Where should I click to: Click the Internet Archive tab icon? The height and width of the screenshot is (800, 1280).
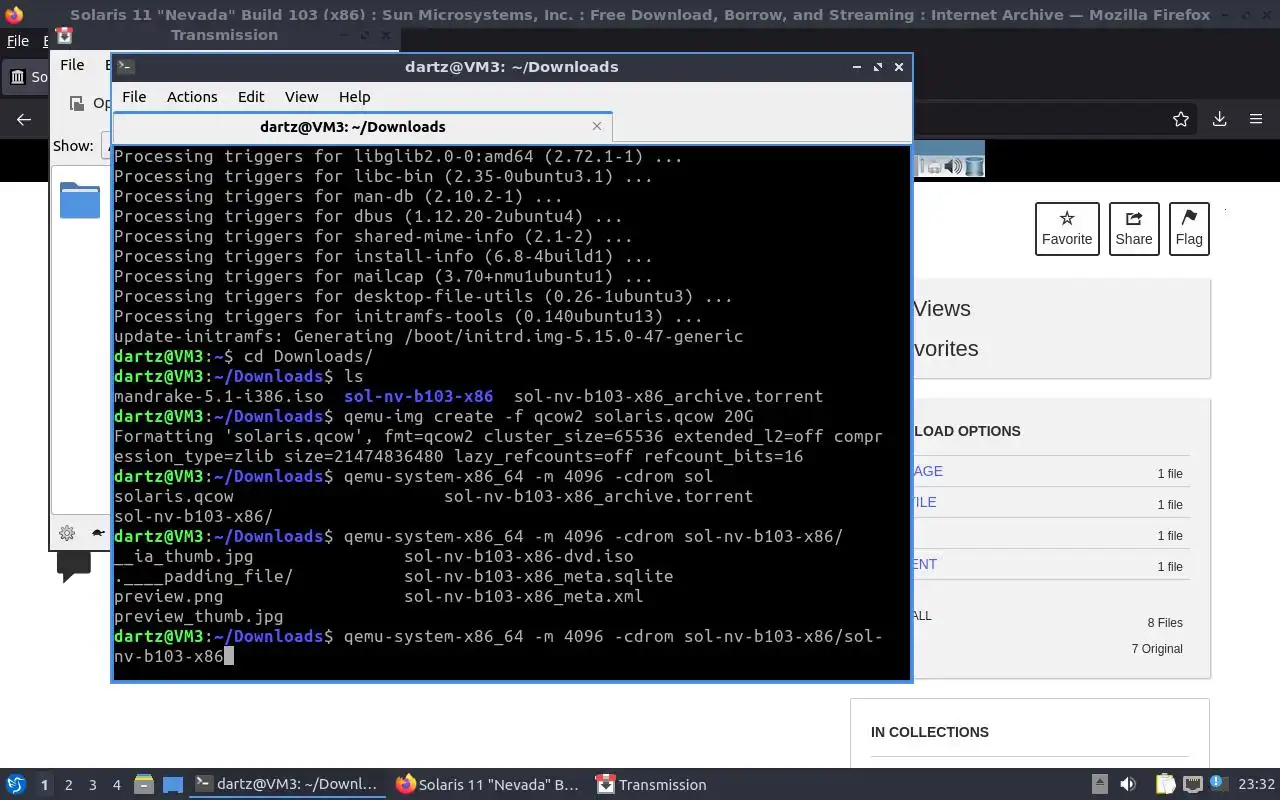coord(18,77)
